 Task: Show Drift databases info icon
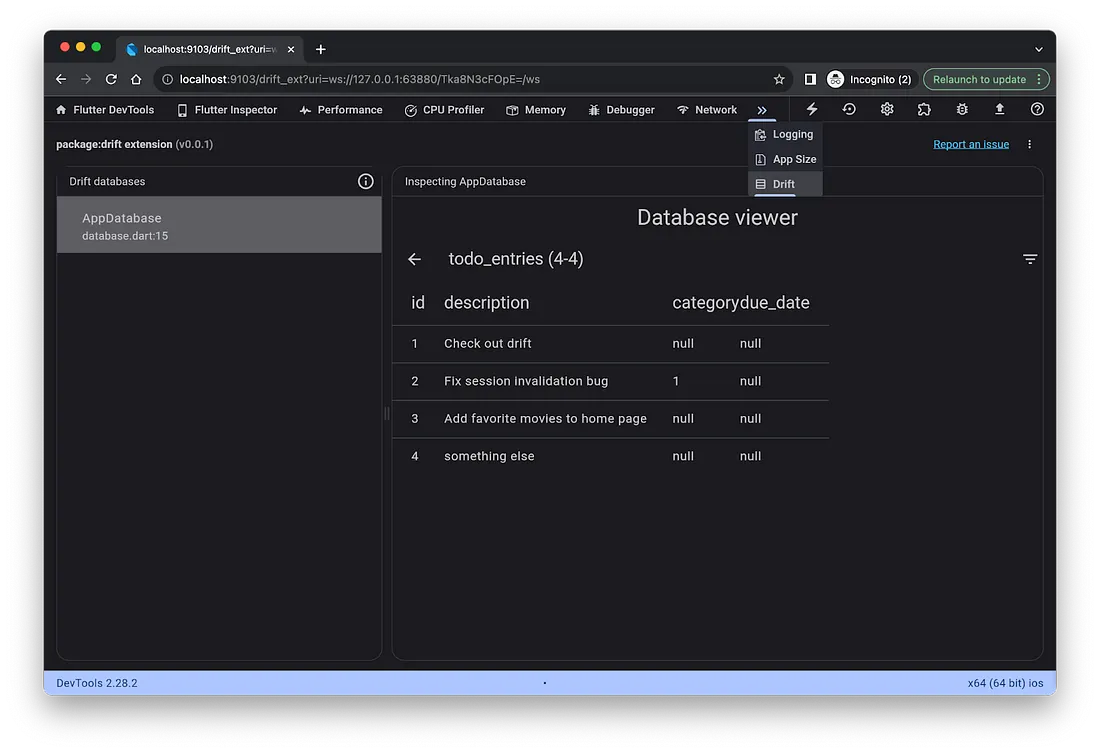[x=365, y=181]
